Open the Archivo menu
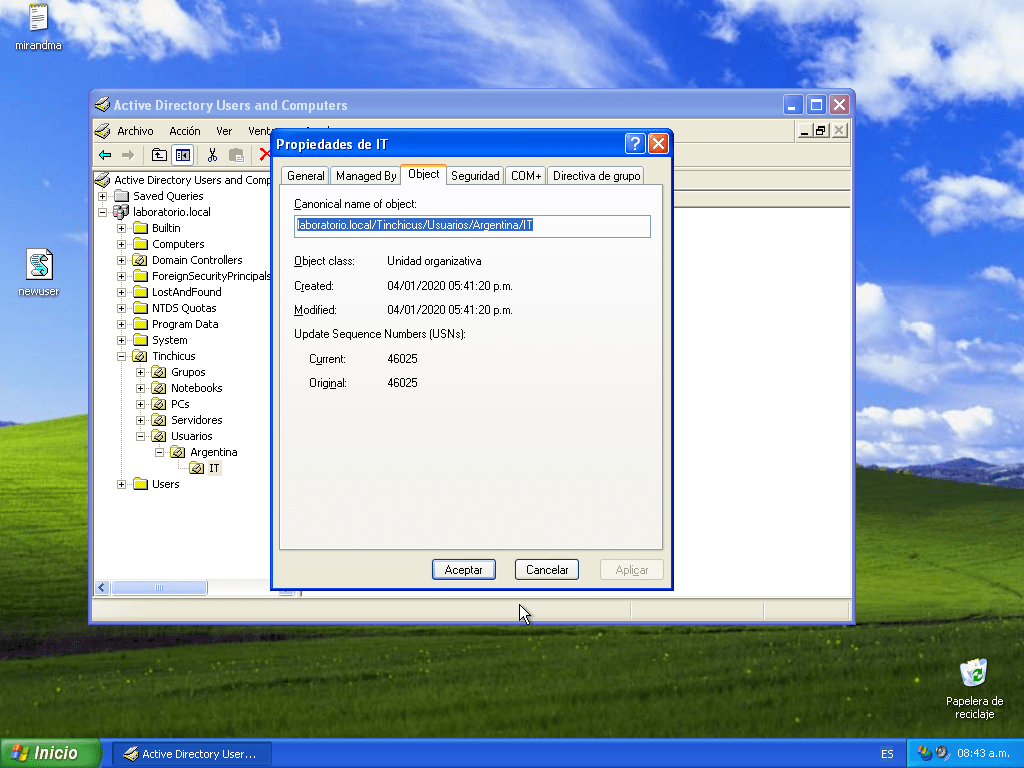1024x768 pixels. point(135,131)
